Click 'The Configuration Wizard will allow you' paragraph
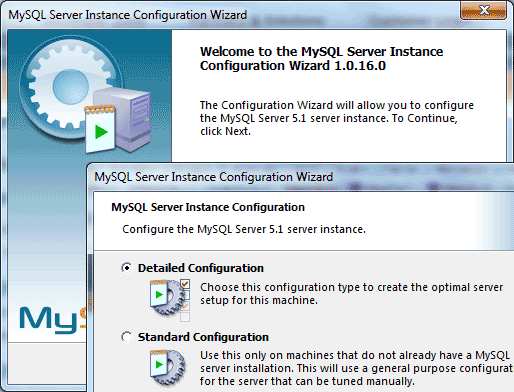The height and width of the screenshot is (392, 514). point(337,118)
